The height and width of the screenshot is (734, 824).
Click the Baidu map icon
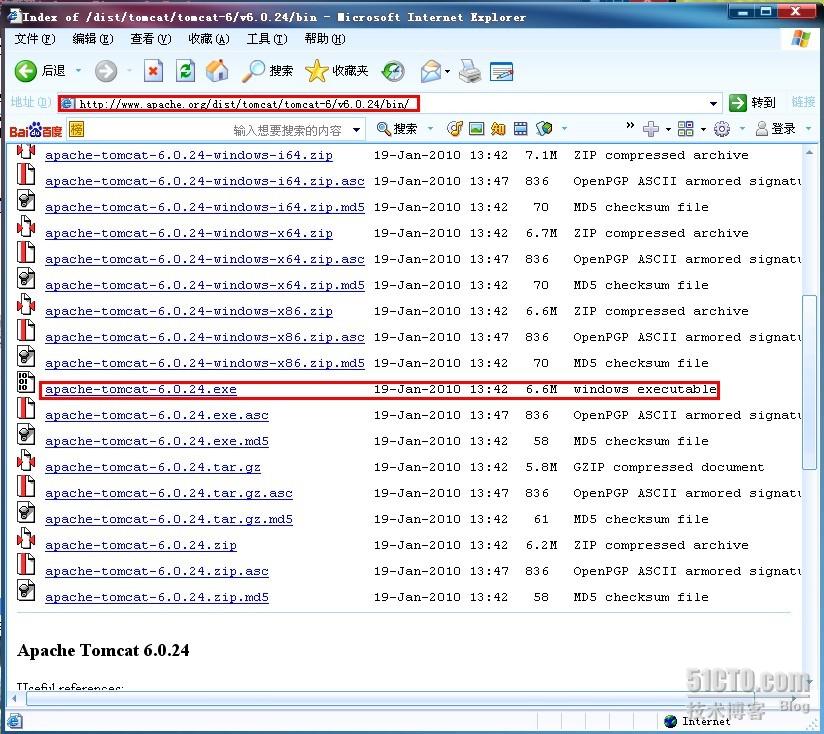(x=544, y=129)
